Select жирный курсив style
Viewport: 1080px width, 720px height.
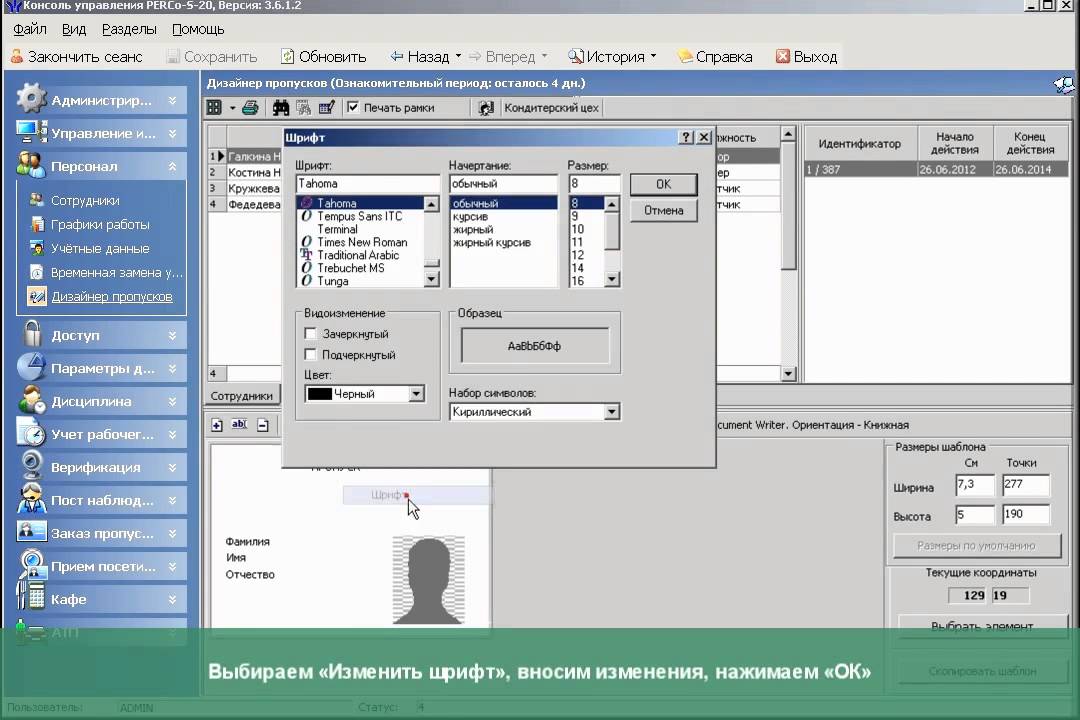pos(491,242)
